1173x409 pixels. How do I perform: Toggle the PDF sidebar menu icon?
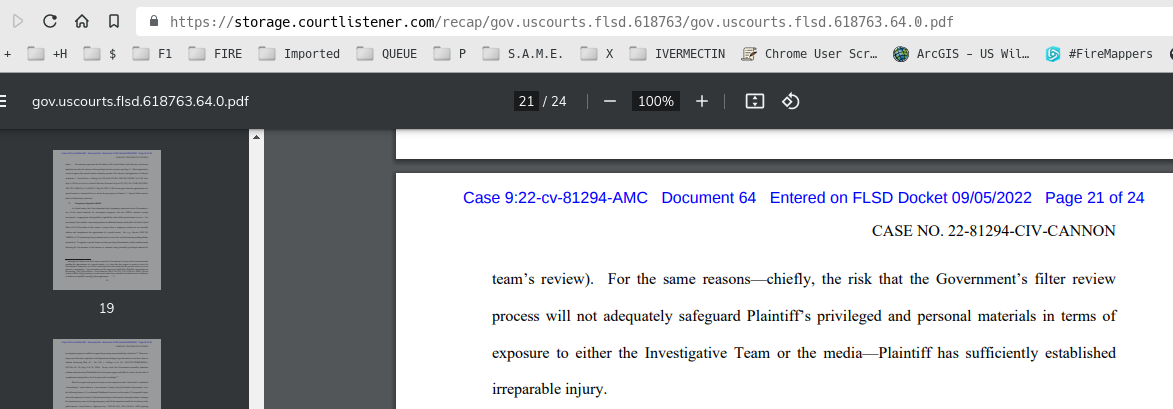[4, 101]
